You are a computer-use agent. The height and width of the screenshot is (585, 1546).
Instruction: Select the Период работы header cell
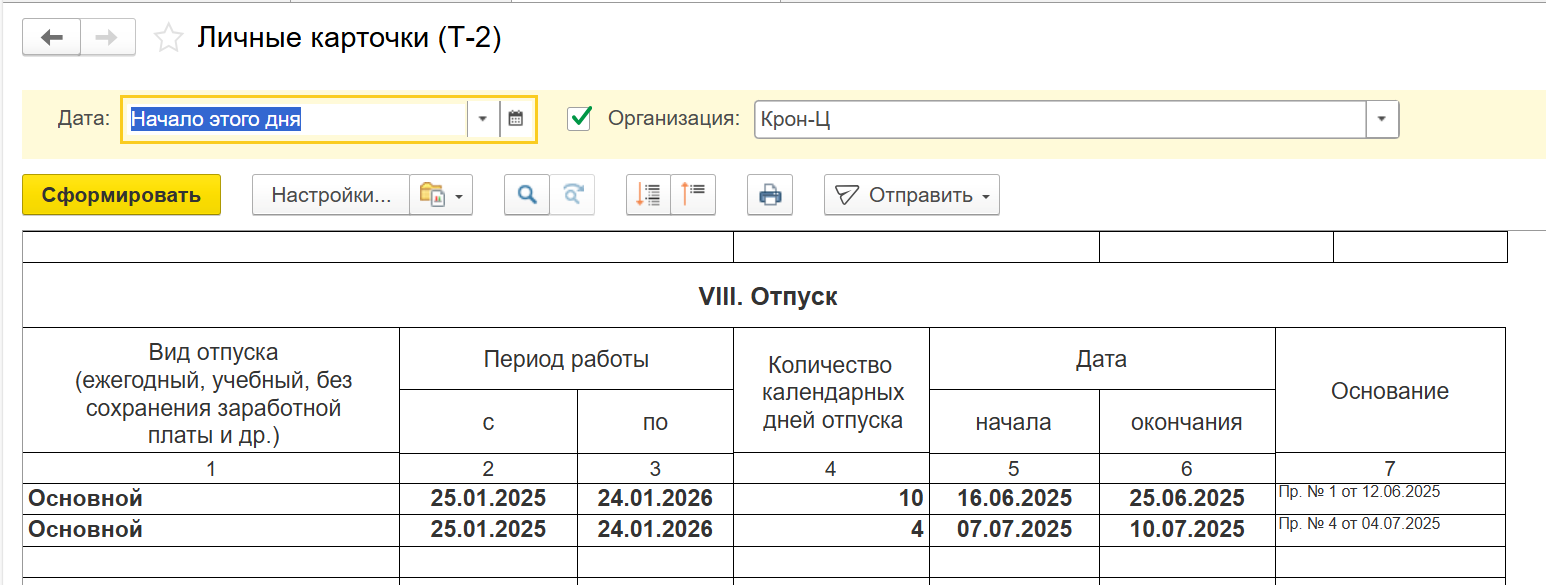pos(566,359)
